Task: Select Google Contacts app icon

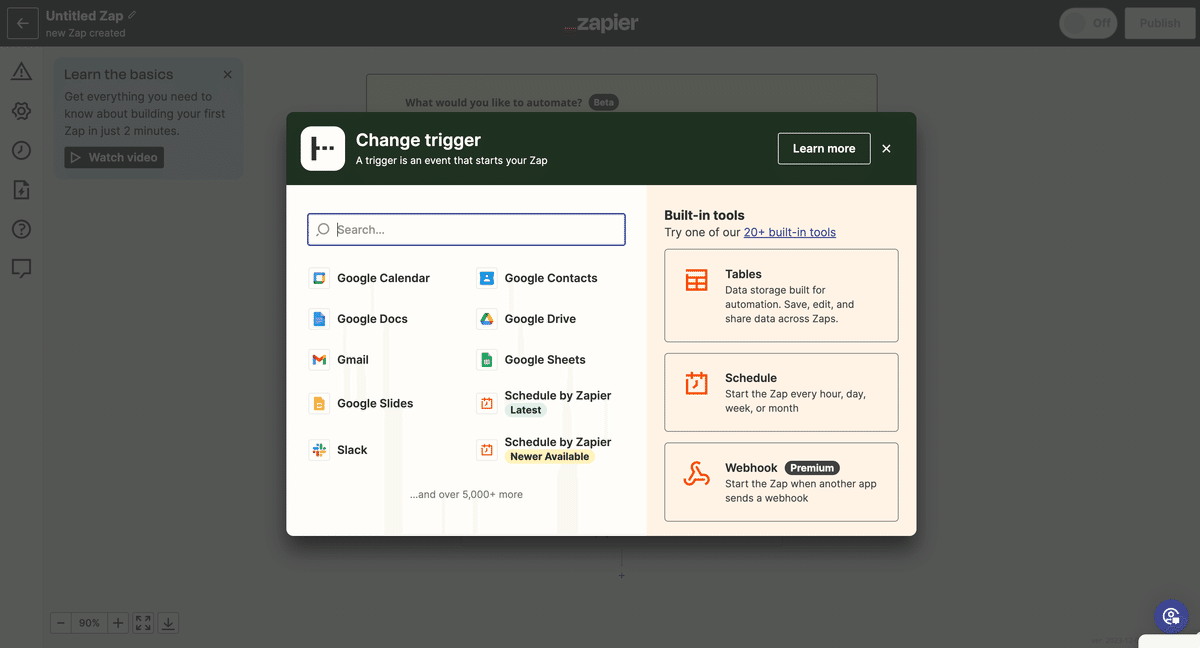Action: (x=486, y=278)
